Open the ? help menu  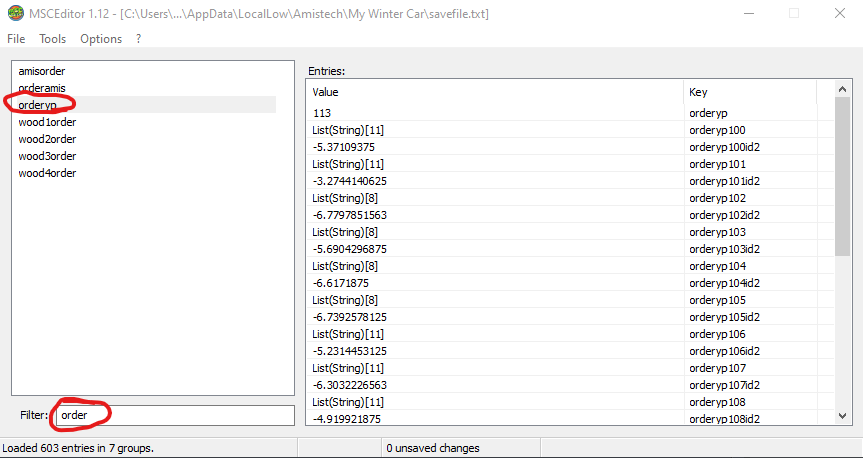[x=138, y=39]
